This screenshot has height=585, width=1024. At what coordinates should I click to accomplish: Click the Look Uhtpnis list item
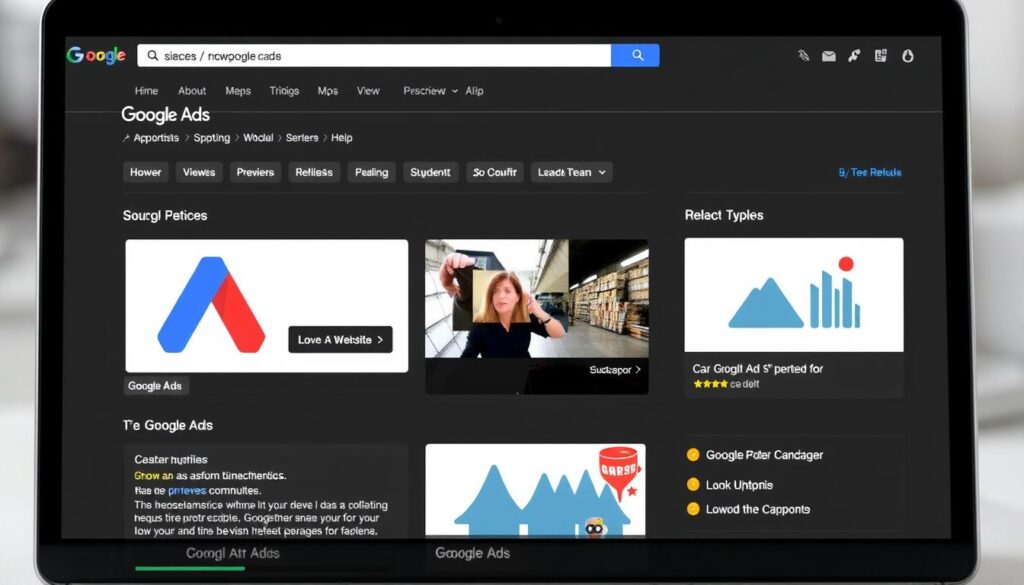tap(739, 485)
